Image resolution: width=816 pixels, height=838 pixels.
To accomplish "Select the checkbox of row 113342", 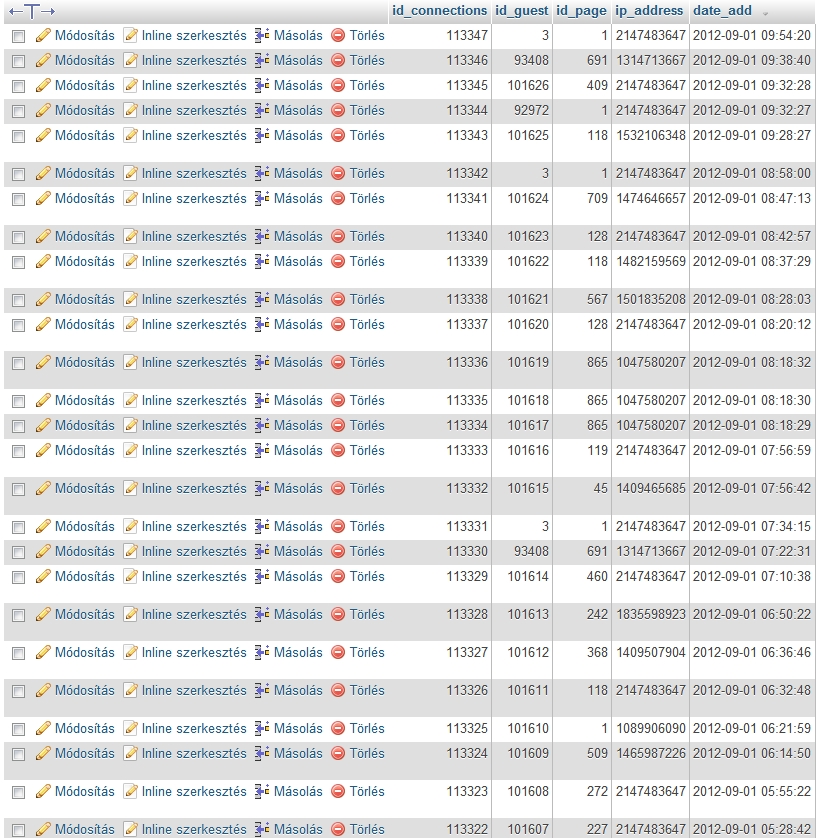I will [19, 175].
